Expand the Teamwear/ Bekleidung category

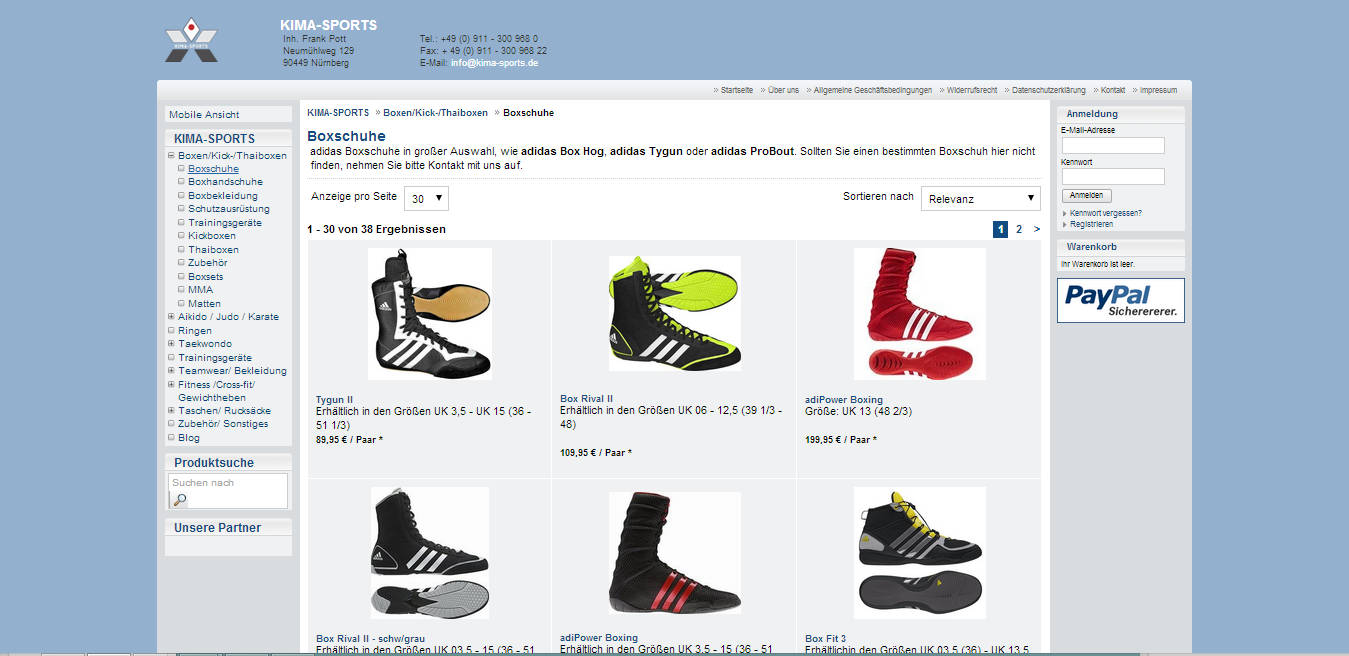click(x=171, y=371)
